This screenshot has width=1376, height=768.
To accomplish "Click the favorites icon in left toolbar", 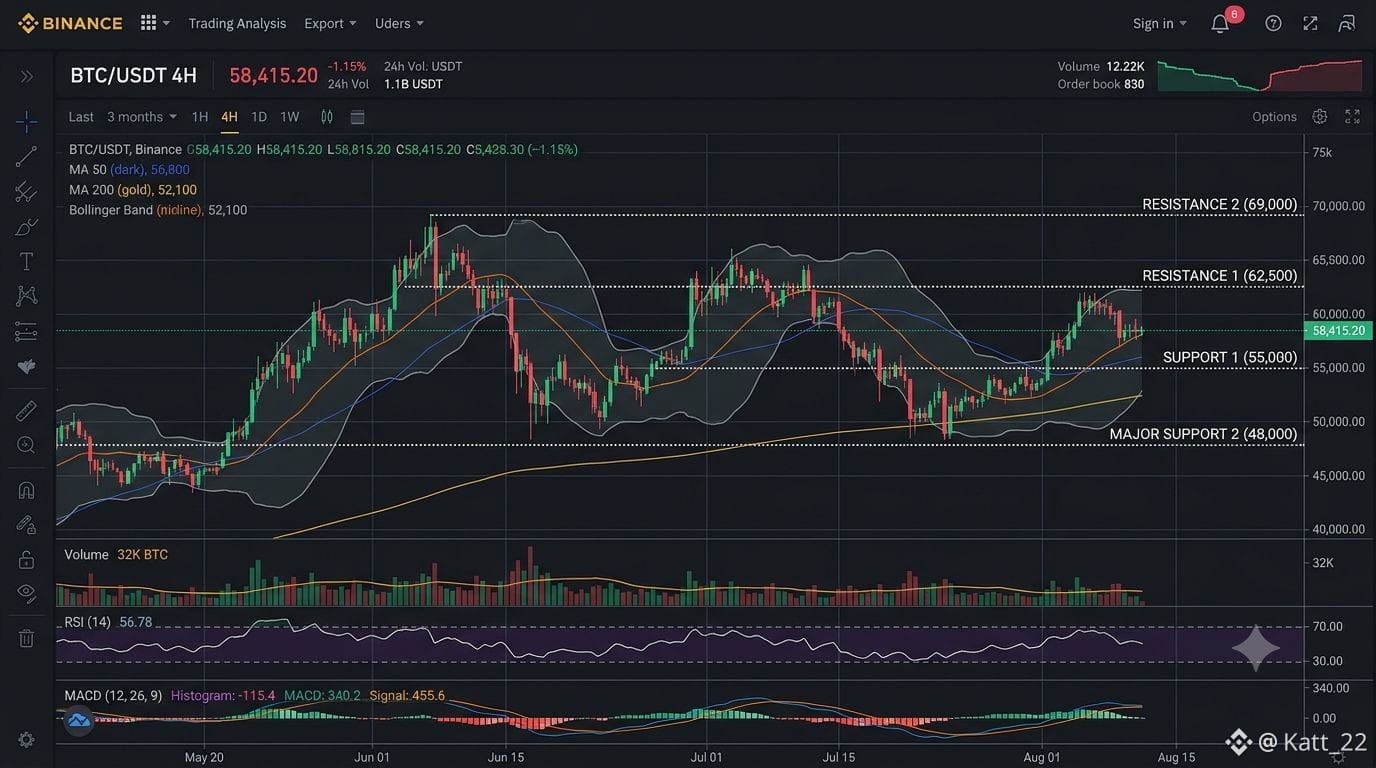I will point(26,366).
